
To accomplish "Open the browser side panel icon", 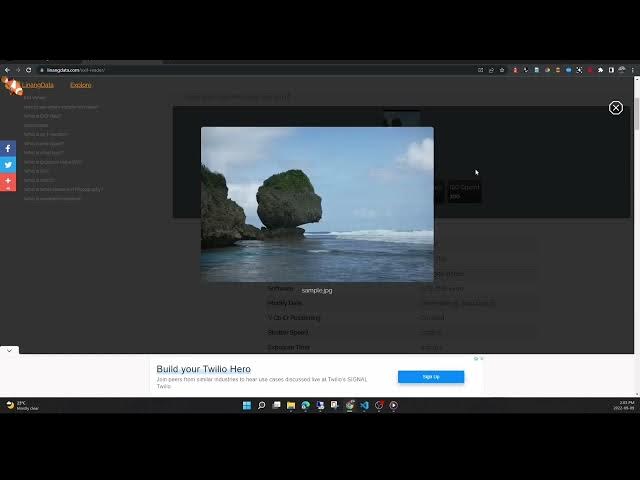I will click(x=611, y=70).
